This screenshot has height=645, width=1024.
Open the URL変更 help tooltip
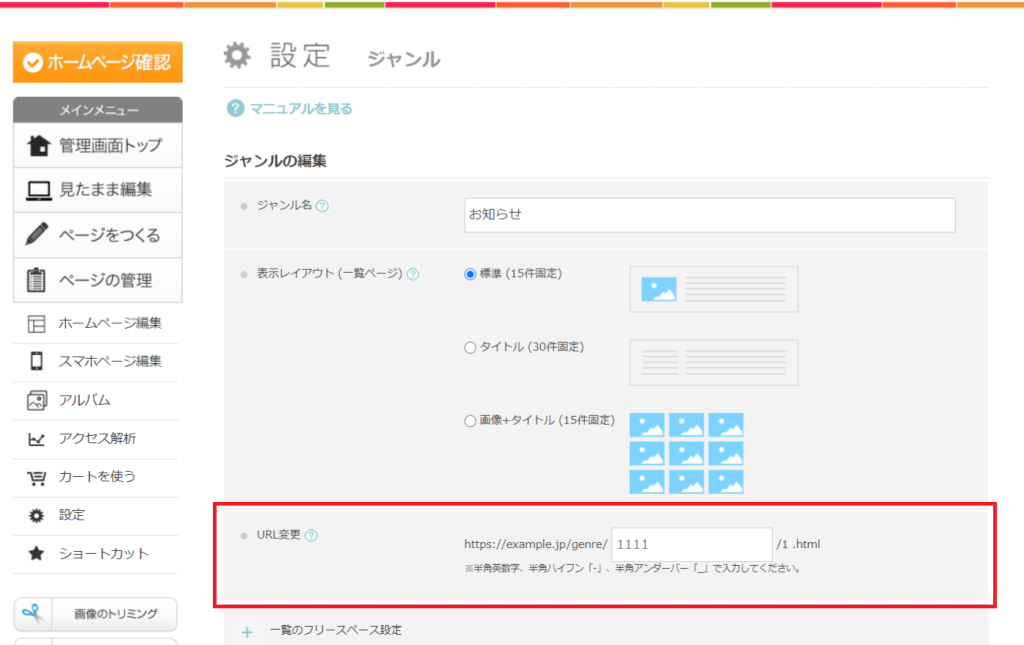point(311,535)
